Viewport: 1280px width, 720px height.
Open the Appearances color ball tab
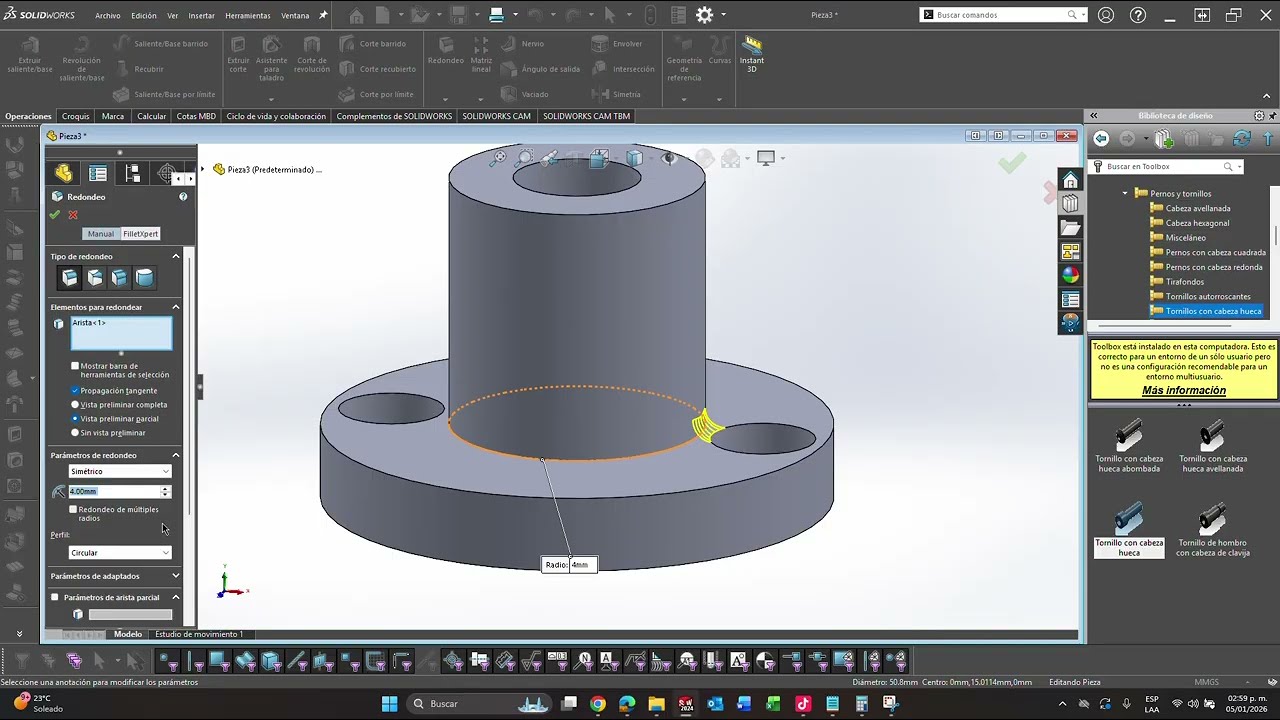coord(1070,275)
